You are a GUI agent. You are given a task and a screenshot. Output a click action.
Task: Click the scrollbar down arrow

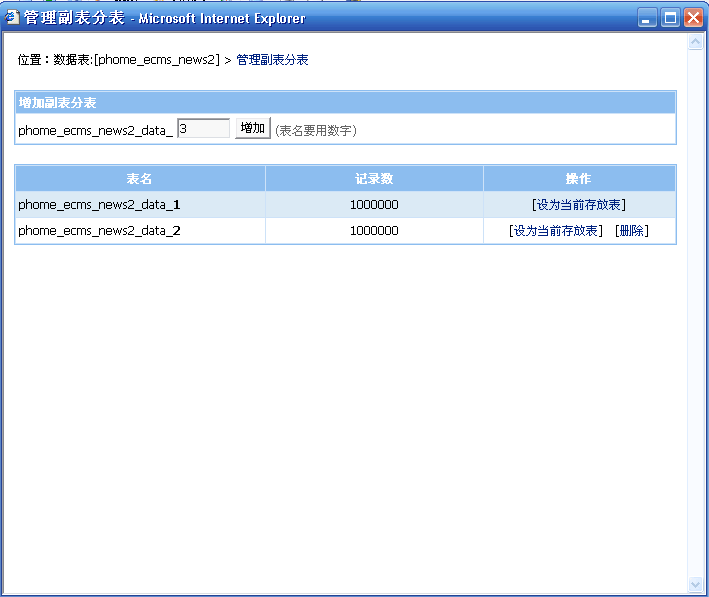coord(696,584)
